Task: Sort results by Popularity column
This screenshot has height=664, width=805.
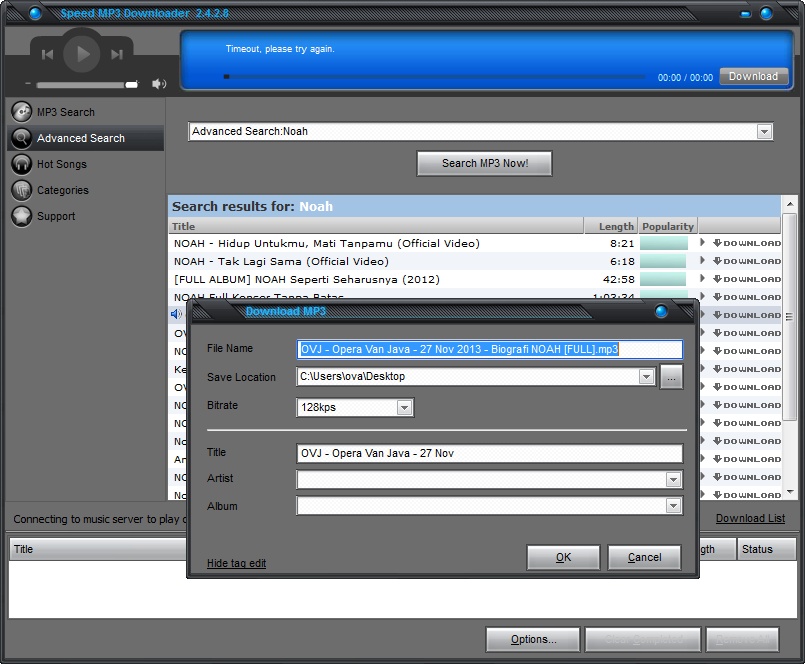Action: point(668,226)
